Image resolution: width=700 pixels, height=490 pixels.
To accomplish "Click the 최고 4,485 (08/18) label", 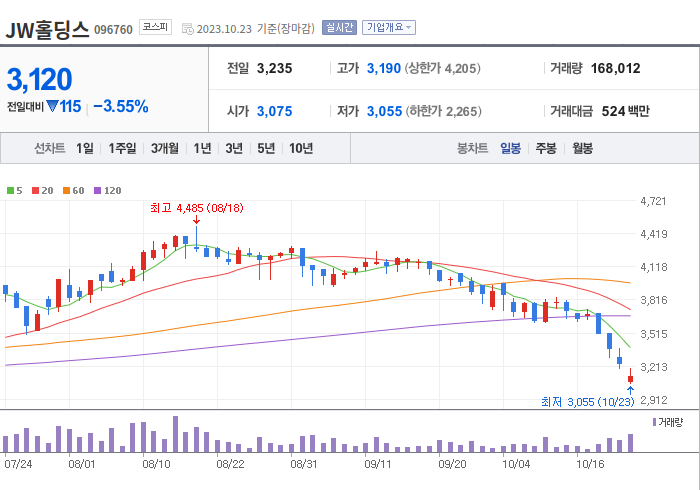I will point(196,208).
